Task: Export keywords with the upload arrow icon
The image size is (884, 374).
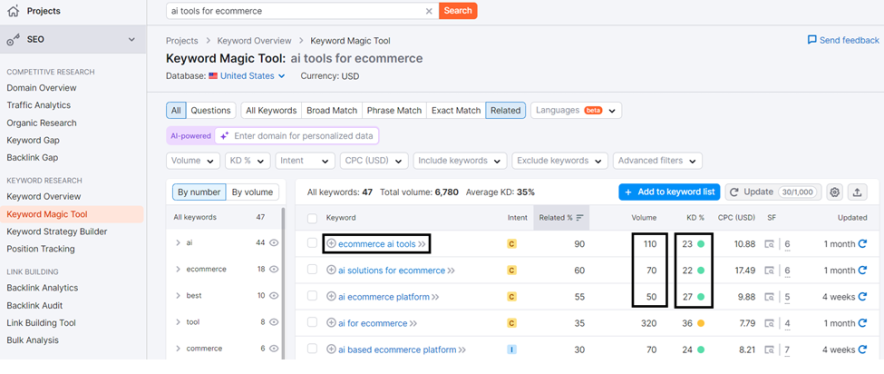Action: point(857,192)
